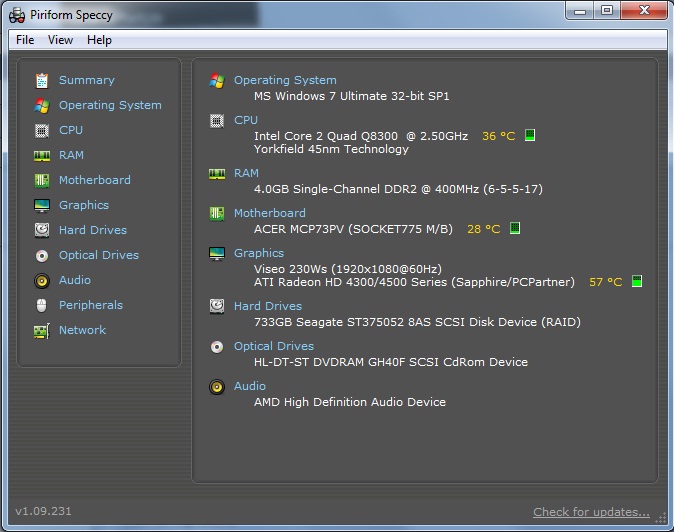The image size is (675, 532).
Task: Click the Windows flag icon in summary pane
Action: 217,80
